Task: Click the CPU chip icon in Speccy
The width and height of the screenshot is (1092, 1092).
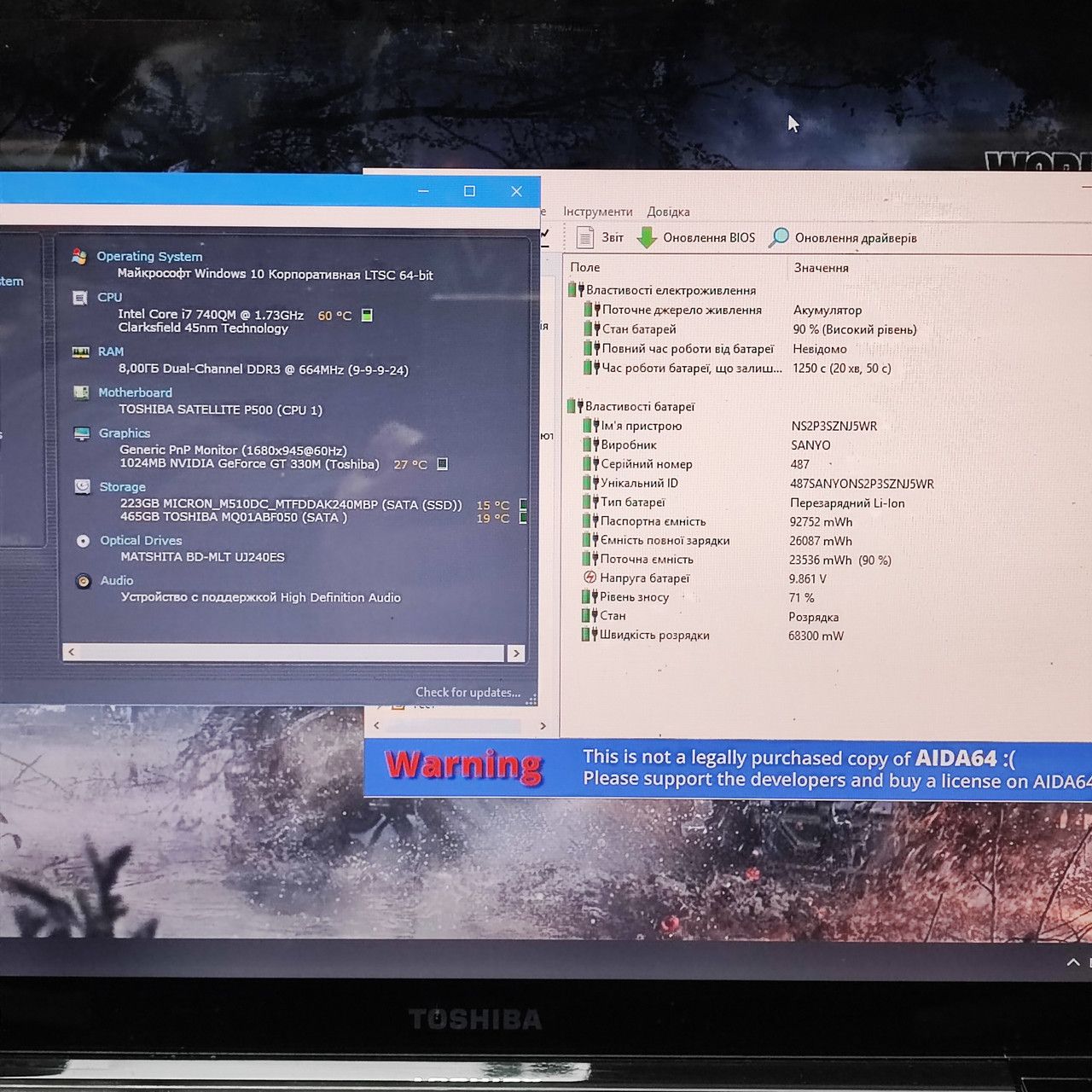Action: [x=80, y=298]
